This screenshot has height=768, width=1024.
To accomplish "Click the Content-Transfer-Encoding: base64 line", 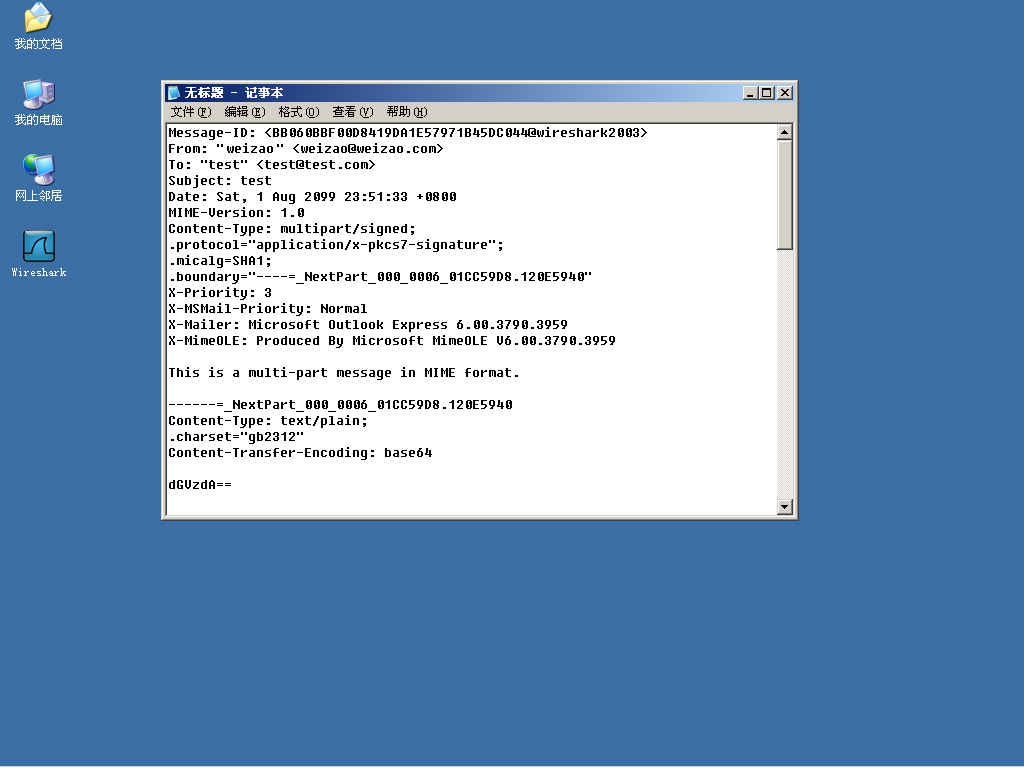I will (300, 453).
